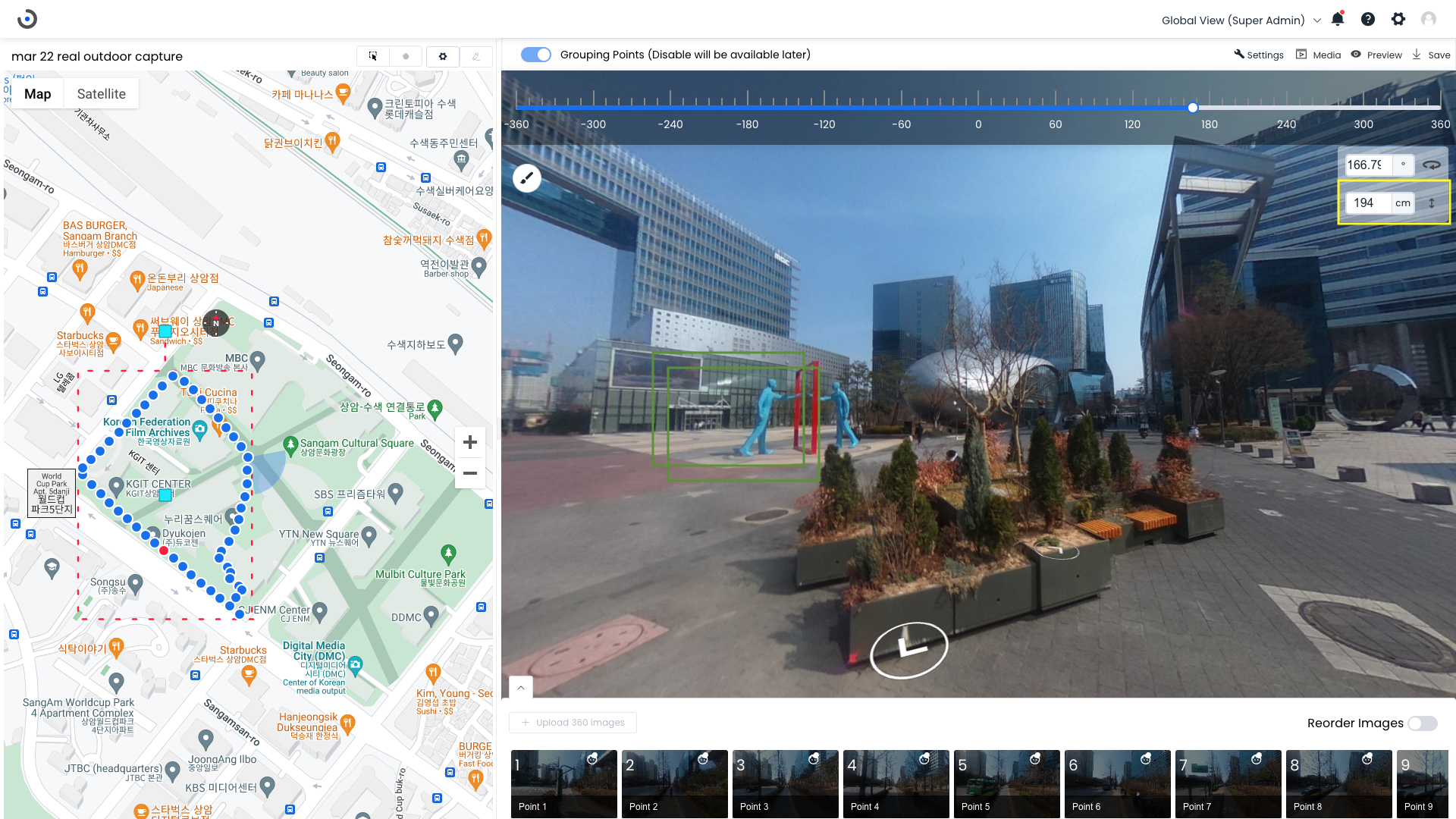Click the compass north indicator on map
The width and height of the screenshot is (1456, 819).
click(216, 323)
